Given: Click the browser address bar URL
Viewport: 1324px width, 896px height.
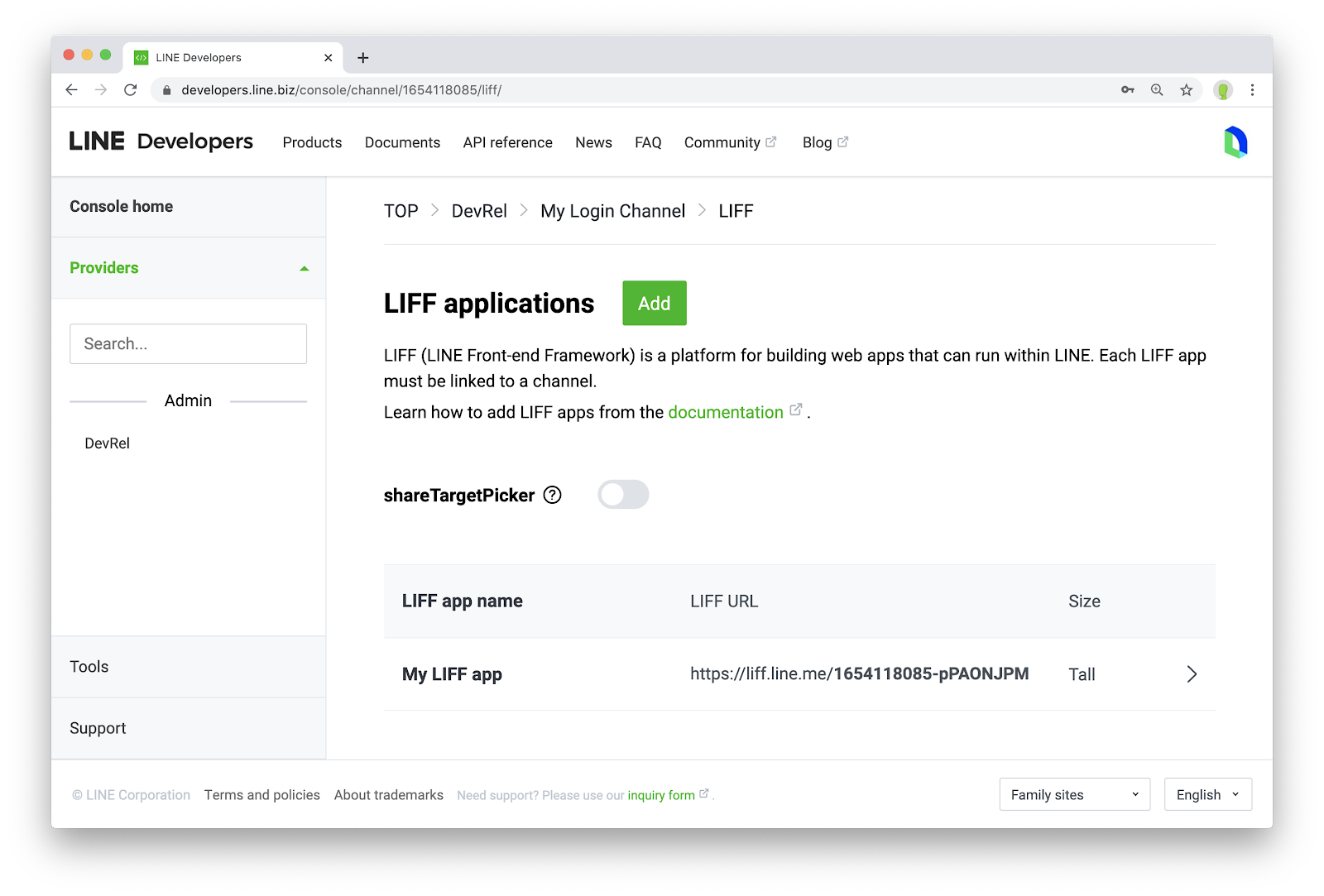Looking at the screenshot, I should coord(342,90).
